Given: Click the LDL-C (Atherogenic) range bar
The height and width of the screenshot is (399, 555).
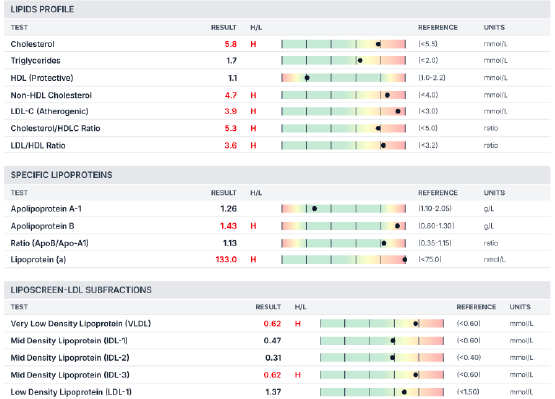Looking at the screenshot, I should 343,111.
